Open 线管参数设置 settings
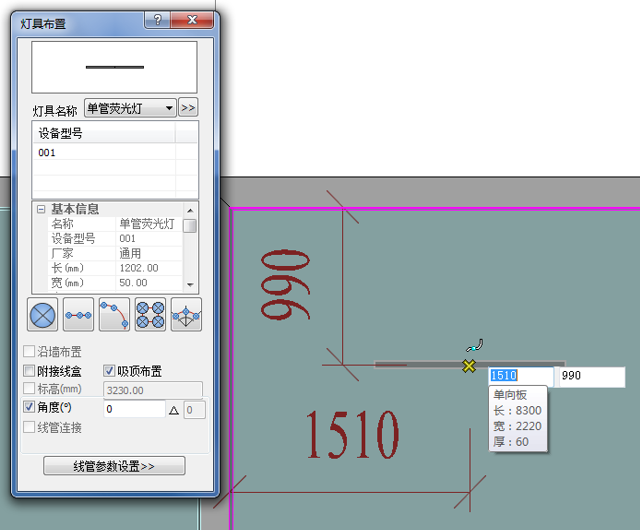Viewport: 640px width, 530px height. click(x=114, y=466)
